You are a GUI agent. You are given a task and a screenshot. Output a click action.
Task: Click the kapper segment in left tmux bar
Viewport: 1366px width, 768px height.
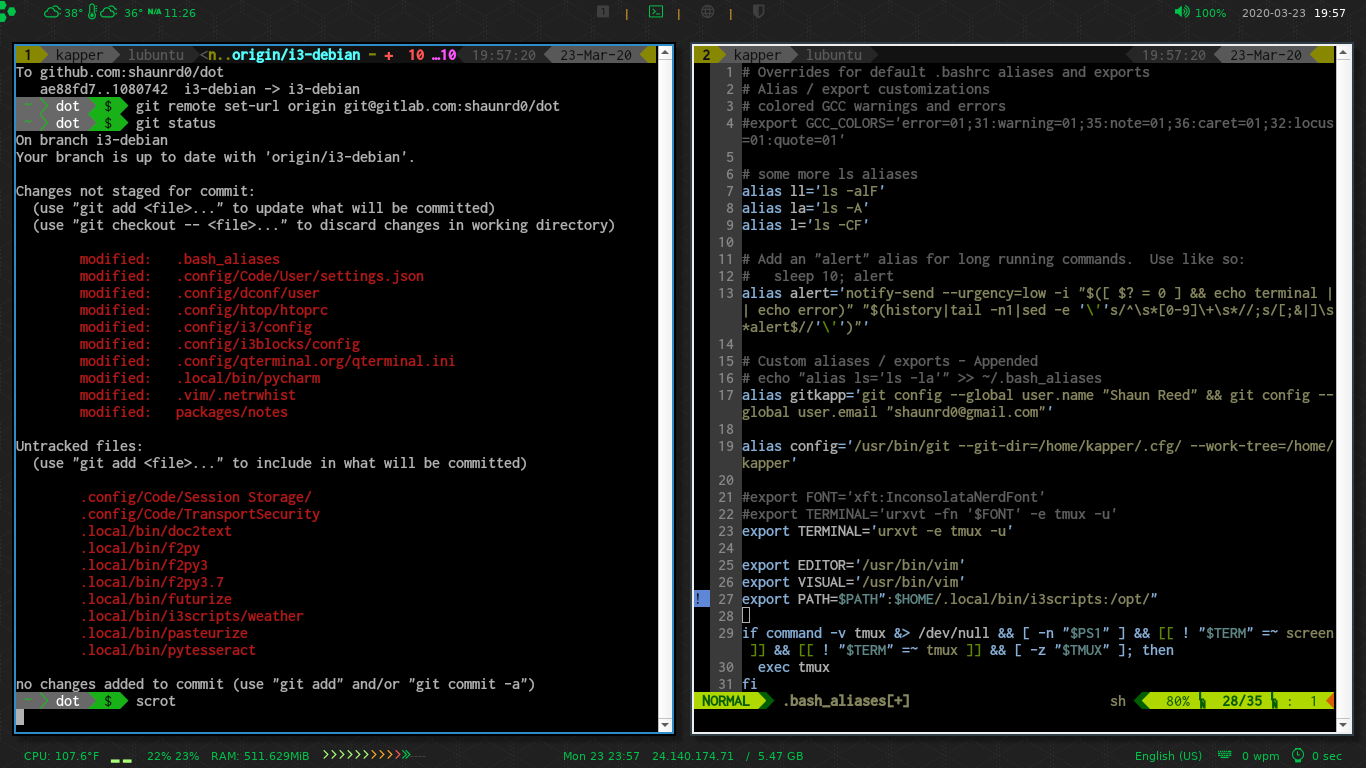coord(80,55)
